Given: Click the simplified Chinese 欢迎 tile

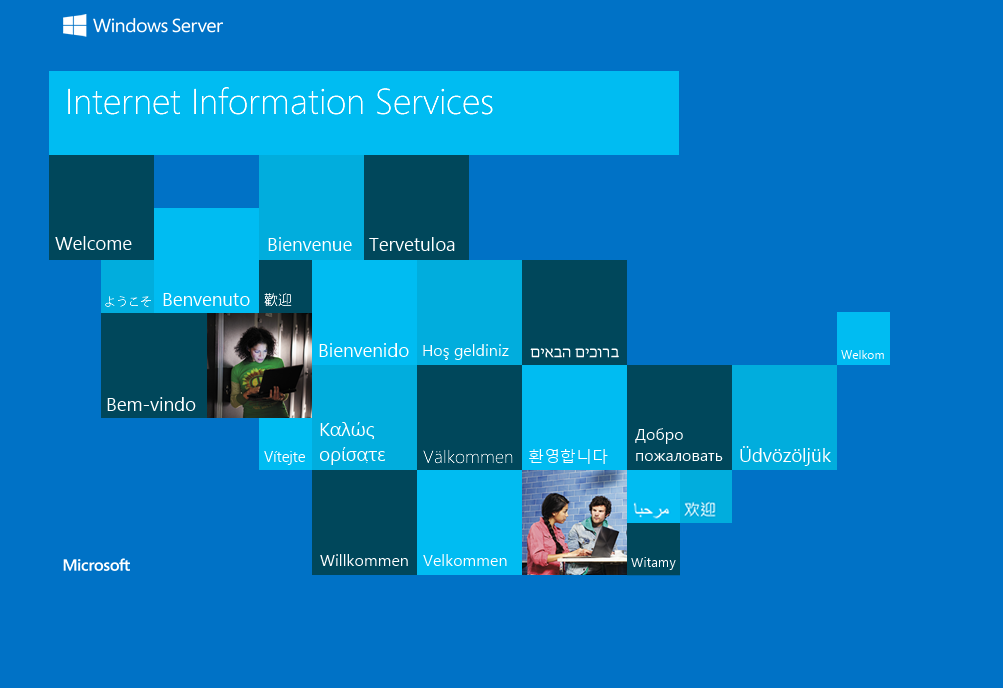Looking at the screenshot, I should 706,497.
